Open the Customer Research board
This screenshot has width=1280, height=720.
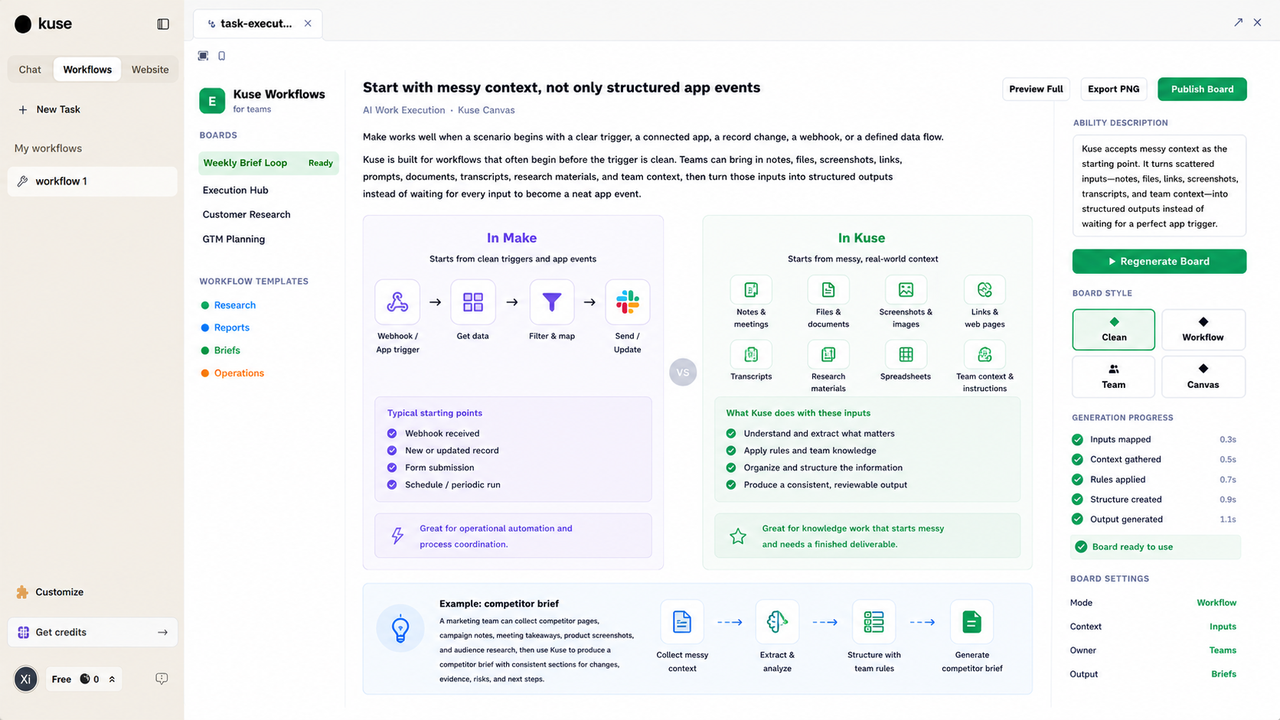246,215
